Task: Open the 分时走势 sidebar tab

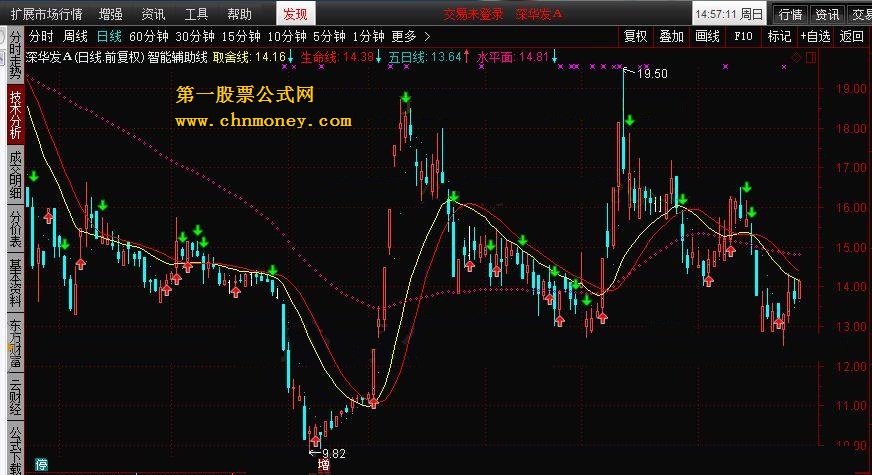Action: (x=15, y=55)
